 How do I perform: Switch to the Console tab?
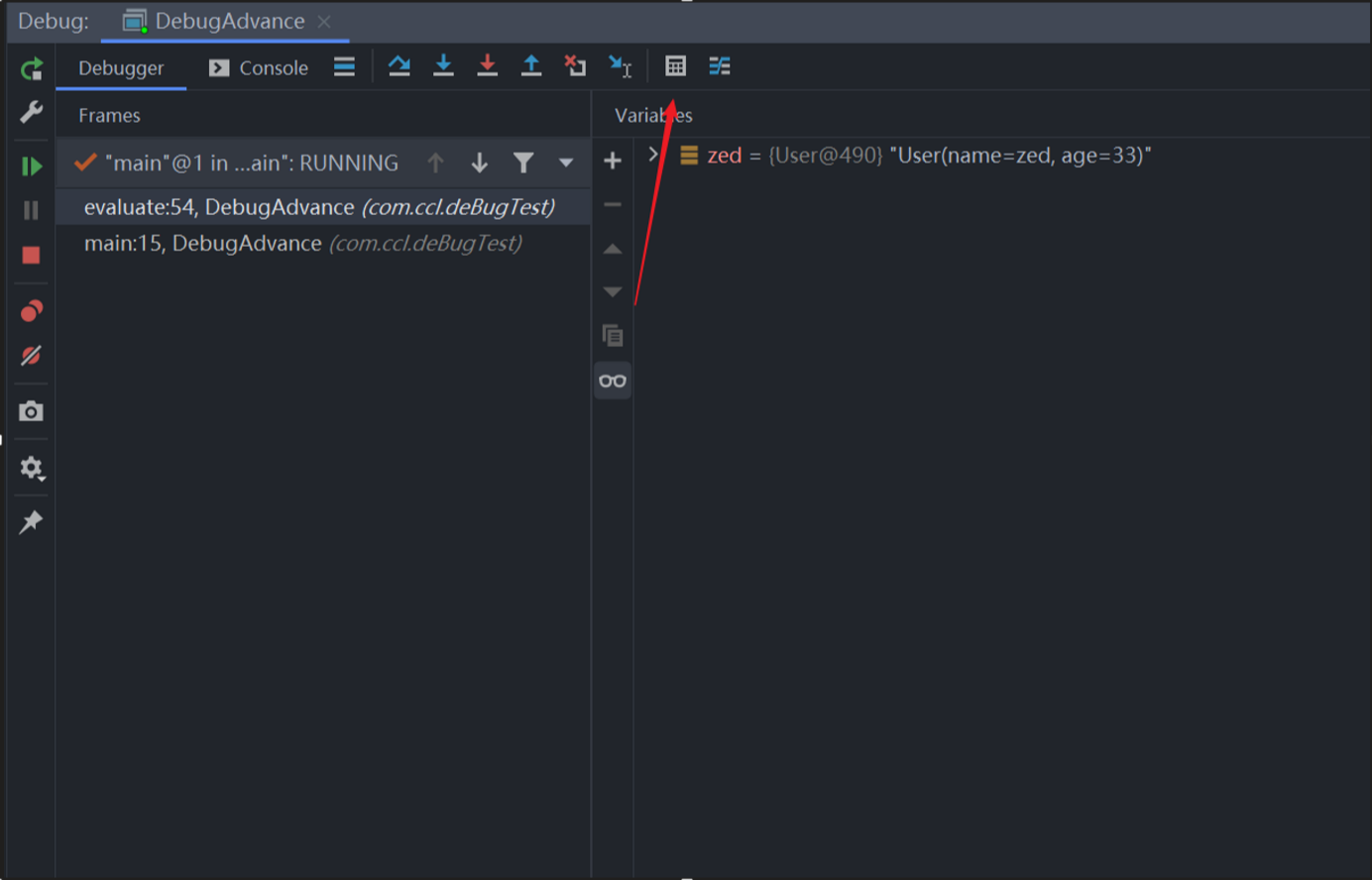(x=259, y=68)
